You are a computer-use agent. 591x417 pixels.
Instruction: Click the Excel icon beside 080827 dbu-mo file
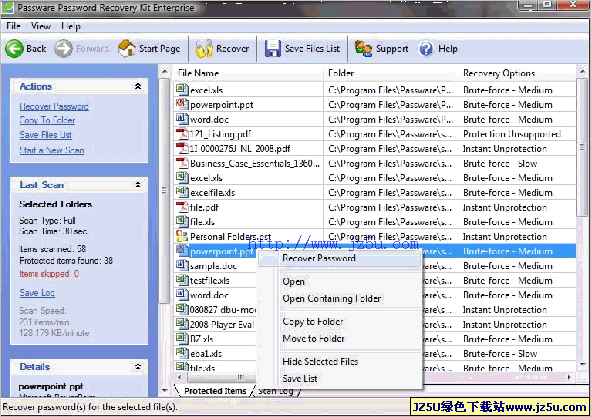point(182,309)
